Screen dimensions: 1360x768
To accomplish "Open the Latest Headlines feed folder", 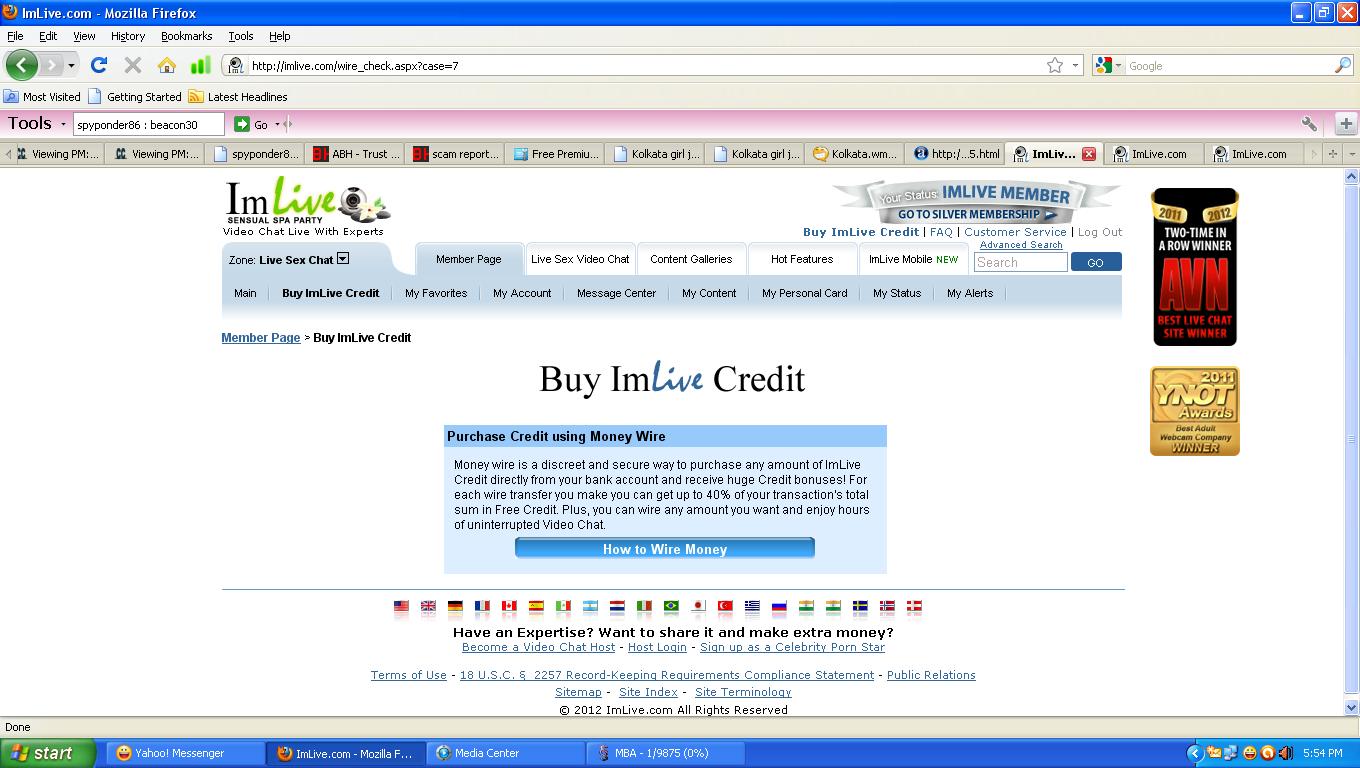I will [x=238, y=97].
